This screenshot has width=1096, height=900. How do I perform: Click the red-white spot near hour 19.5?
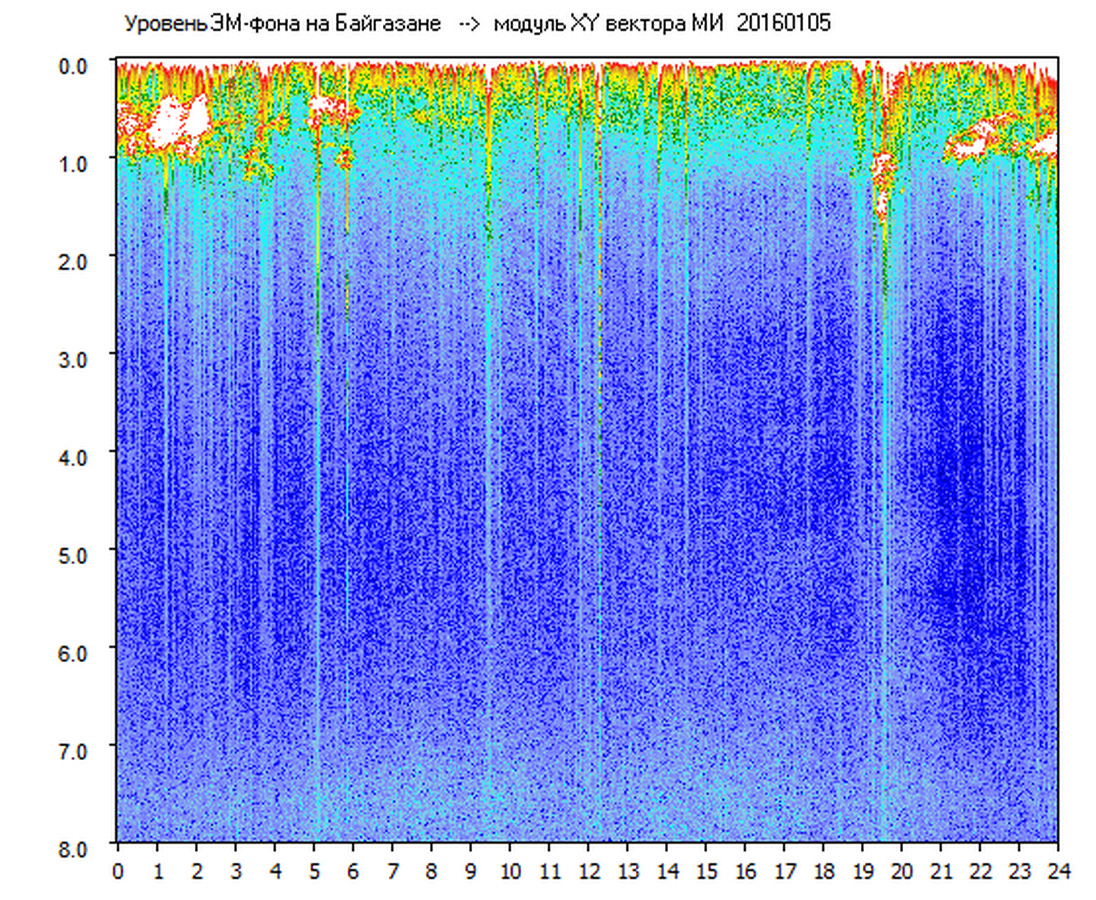pyautogui.click(x=881, y=185)
